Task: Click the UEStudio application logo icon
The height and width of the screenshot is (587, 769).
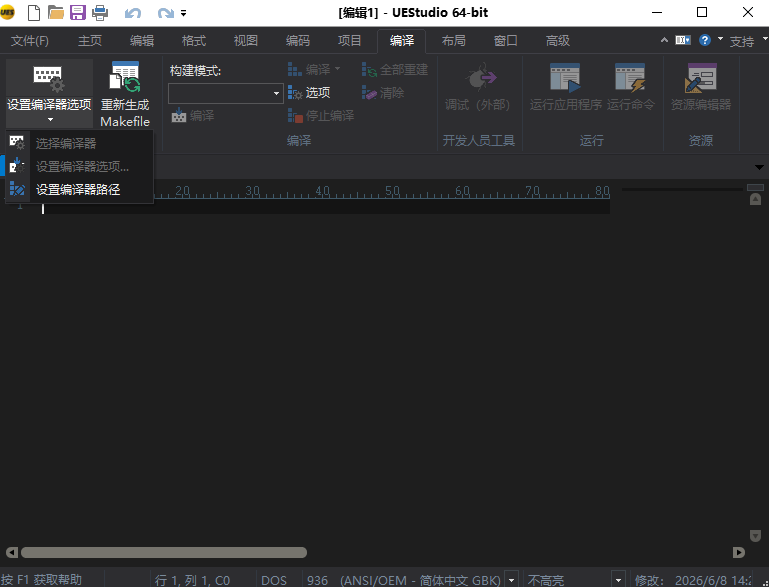Action: coord(7,12)
